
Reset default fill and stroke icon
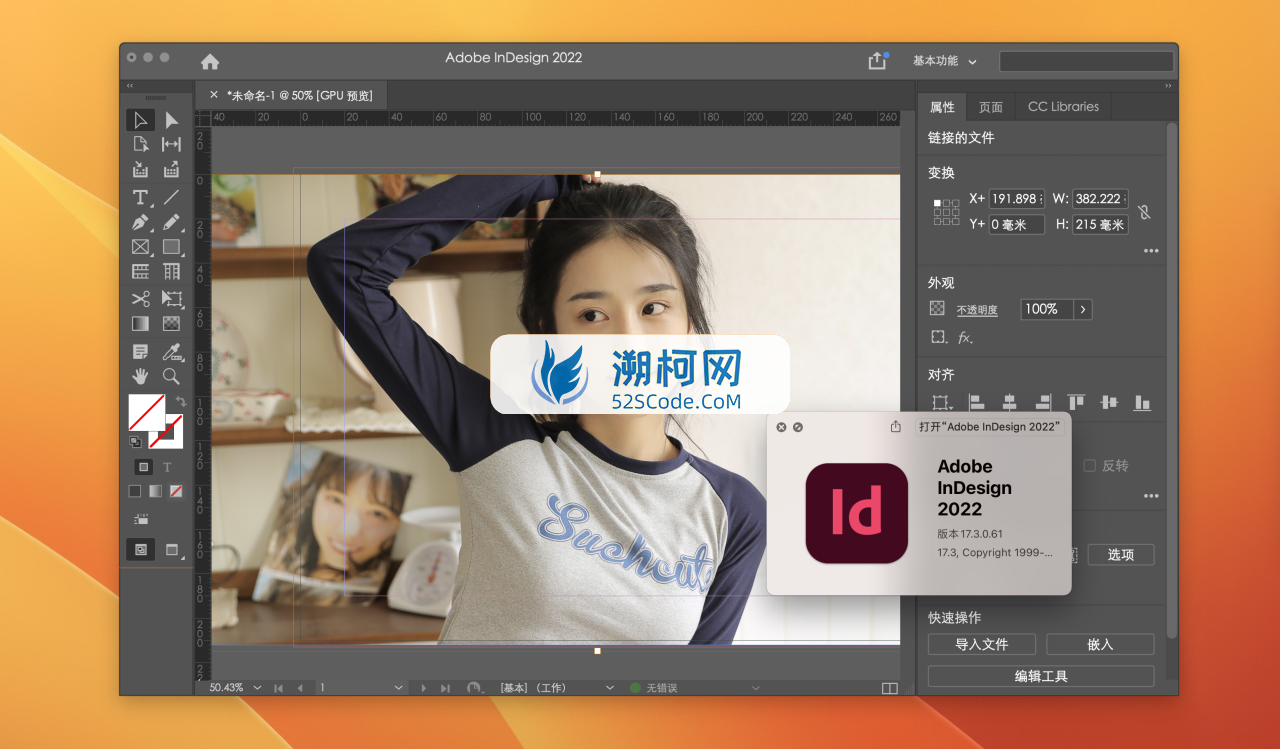tap(135, 441)
